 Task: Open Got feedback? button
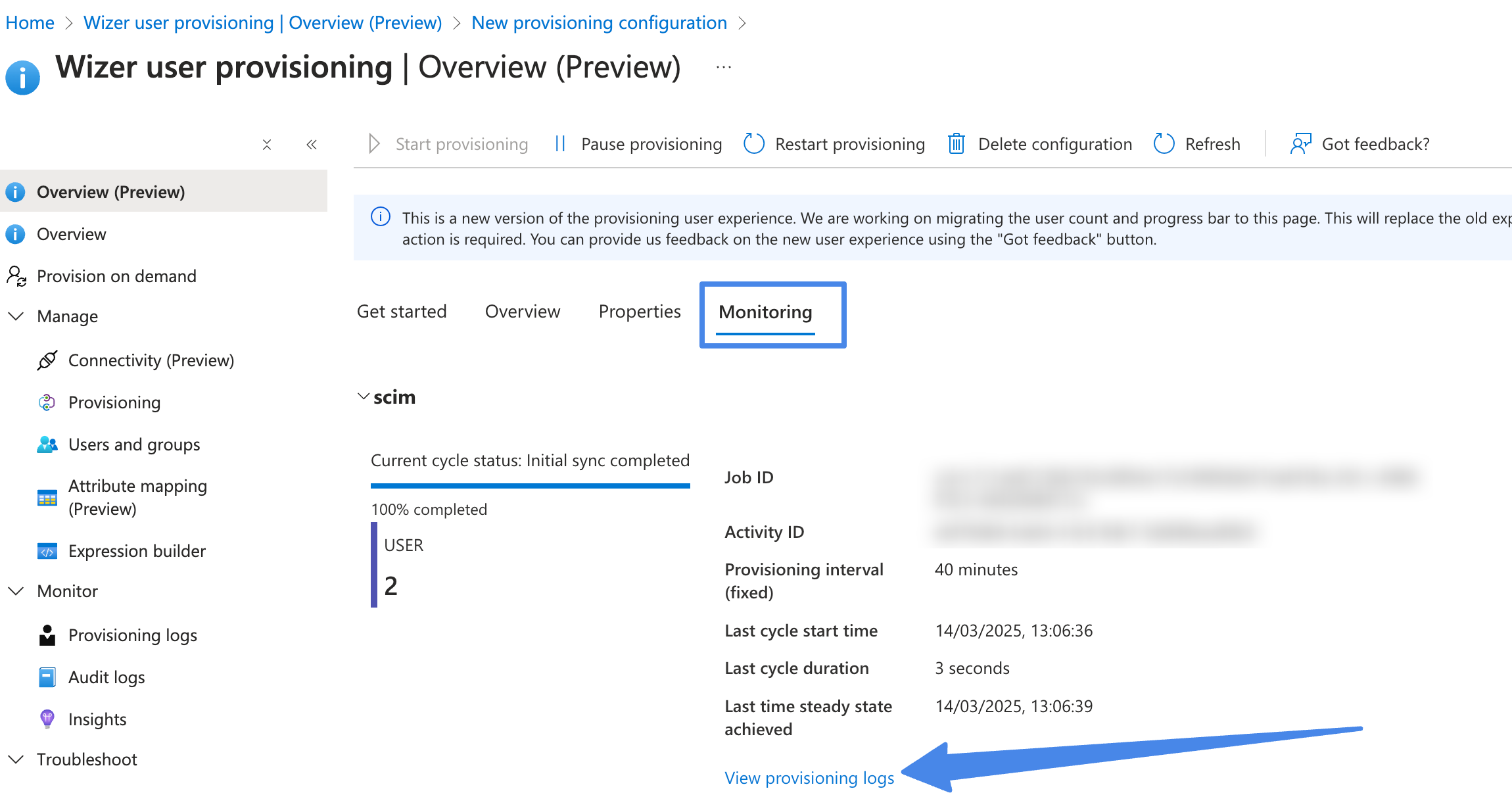pos(1376,144)
